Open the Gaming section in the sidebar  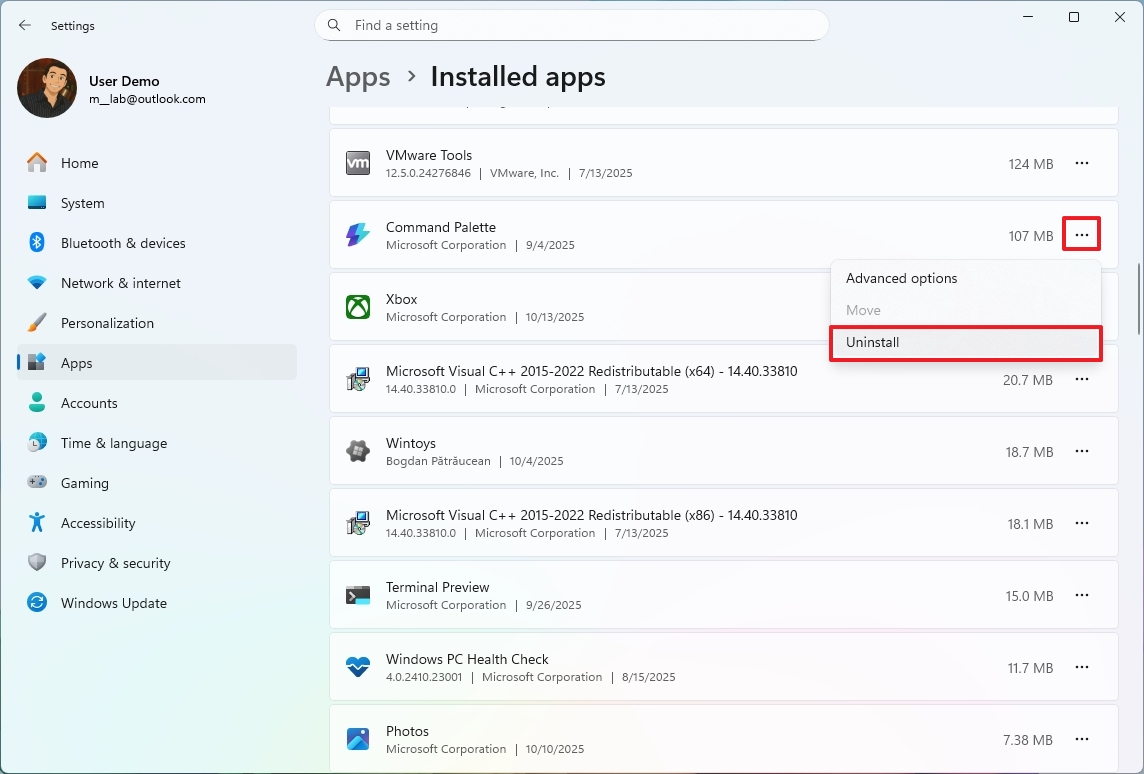84,483
